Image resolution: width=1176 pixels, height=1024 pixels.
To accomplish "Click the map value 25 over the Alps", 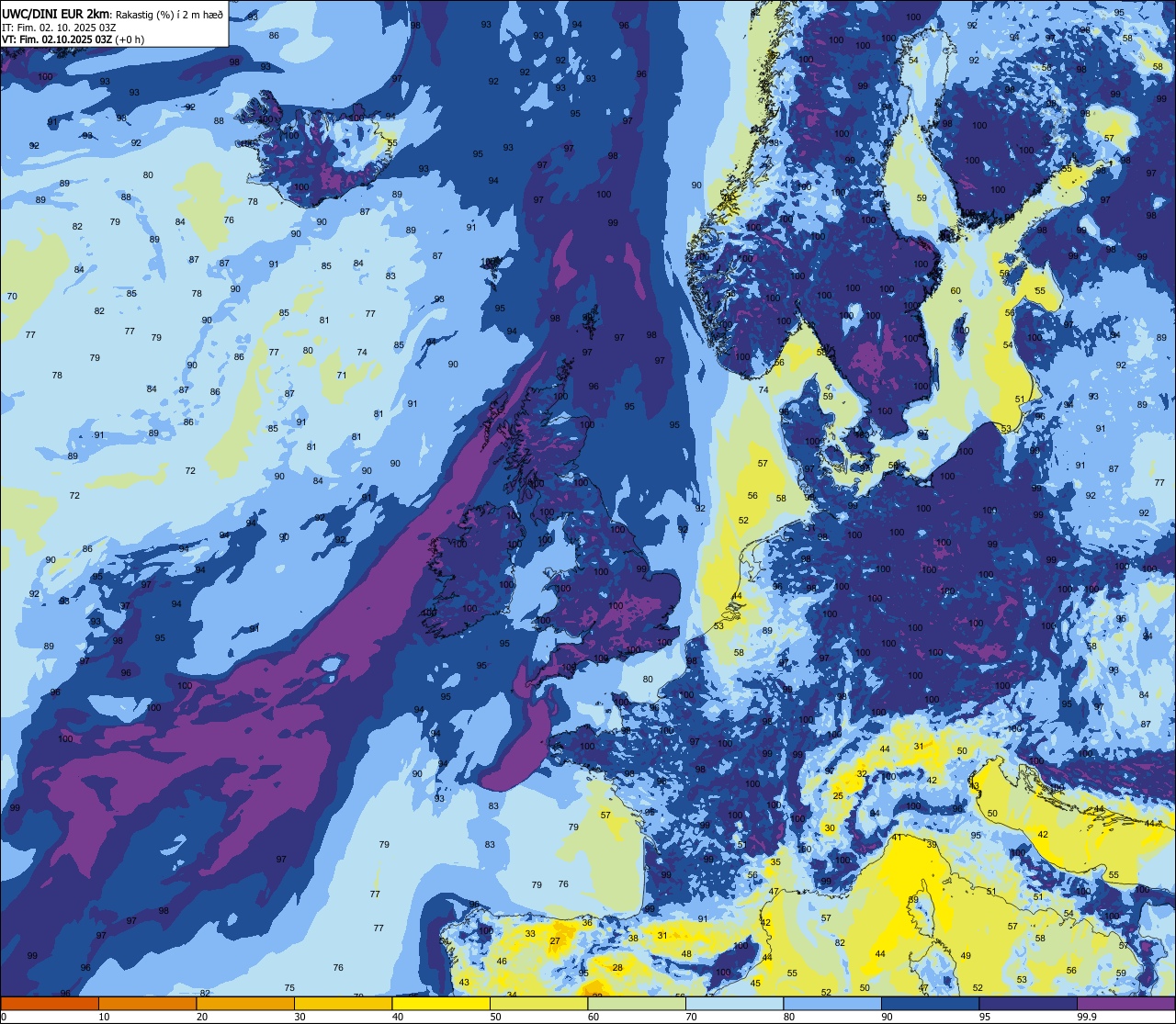I will pos(838,796).
